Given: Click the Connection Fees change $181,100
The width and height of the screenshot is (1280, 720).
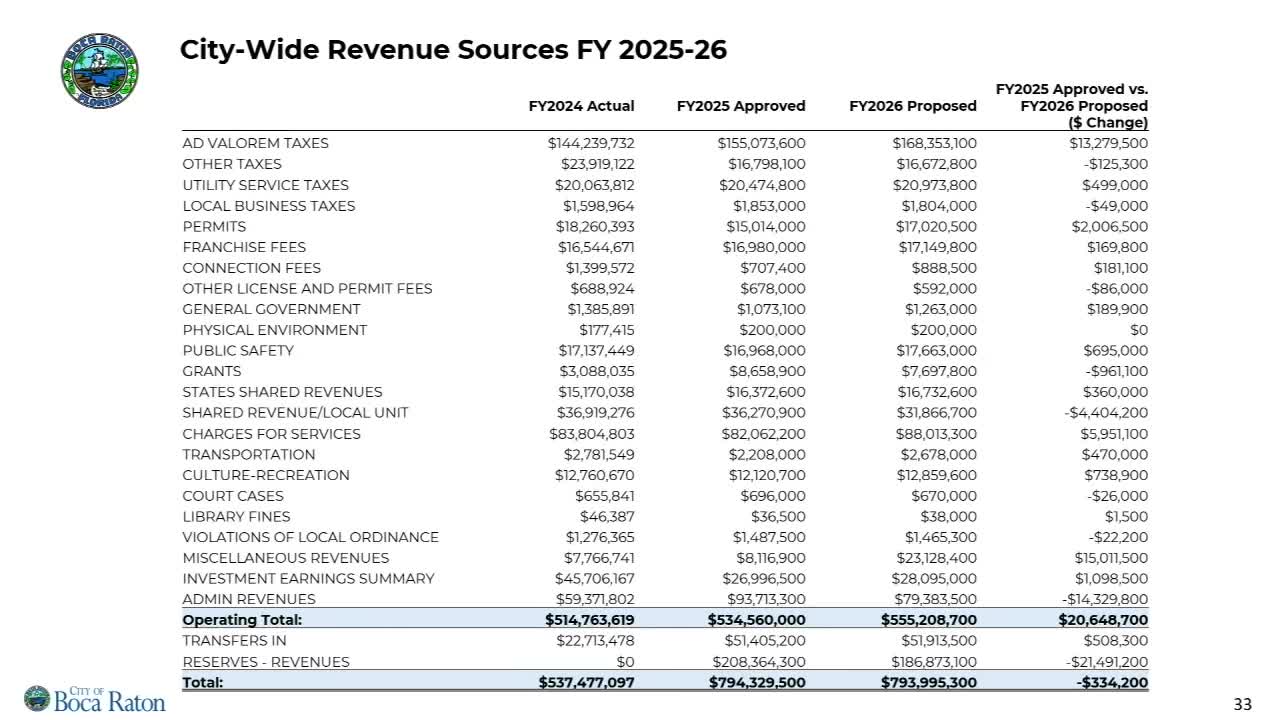Looking at the screenshot, I should [x=1120, y=268].
